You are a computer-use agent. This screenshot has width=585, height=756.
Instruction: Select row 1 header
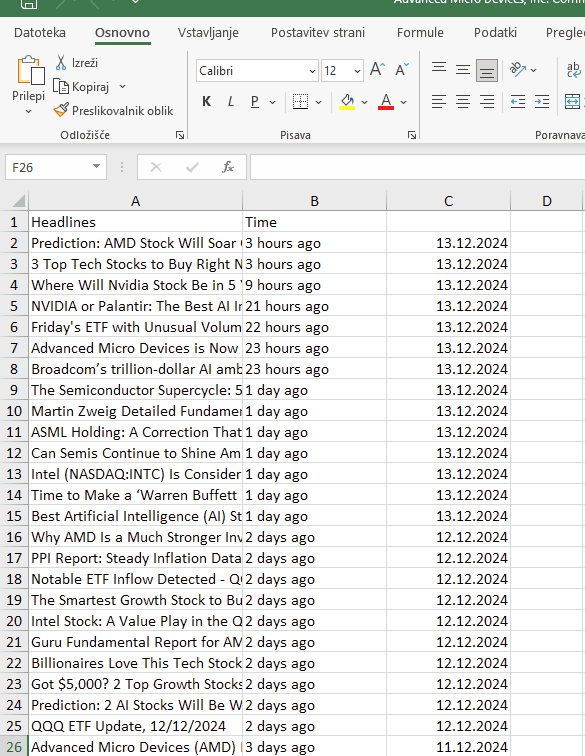click(14, 222)
